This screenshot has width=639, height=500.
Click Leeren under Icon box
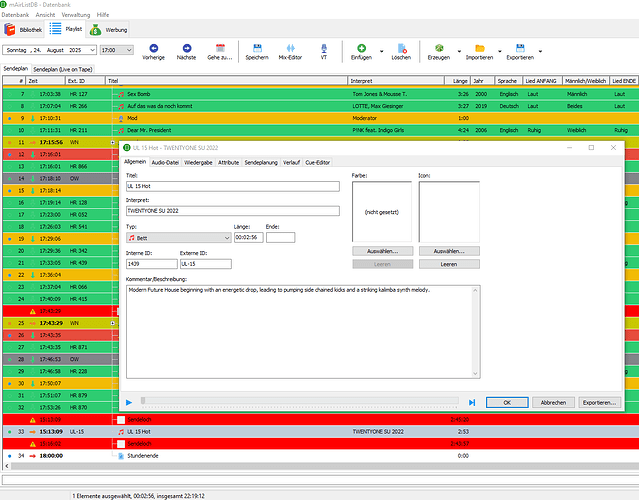[449, 264]
